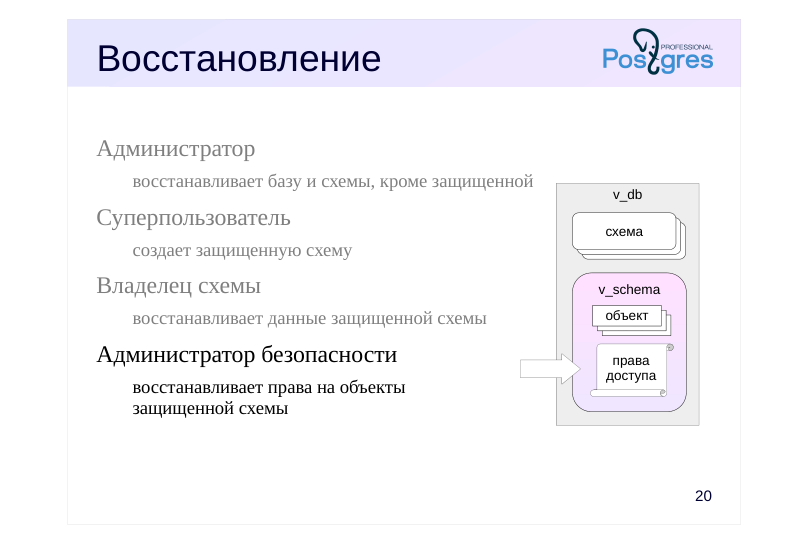Screen dimensions: 809x541
Task: Click the "v_db" label in diagram
Action: tap(627, 194)
